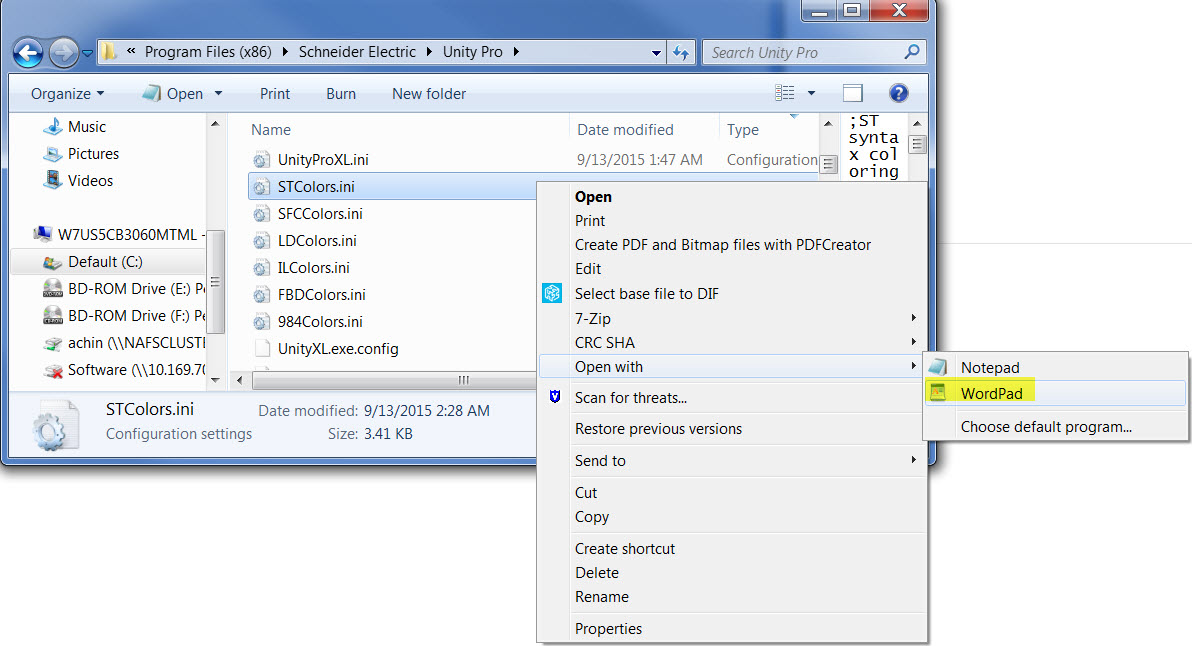
Task: Click the Back navigation arrow
Action: tap(29, 53)
